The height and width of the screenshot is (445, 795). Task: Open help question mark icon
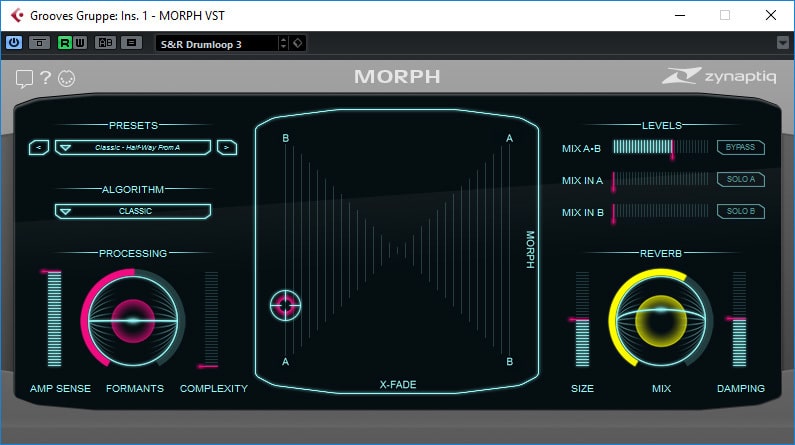[45, 78]
